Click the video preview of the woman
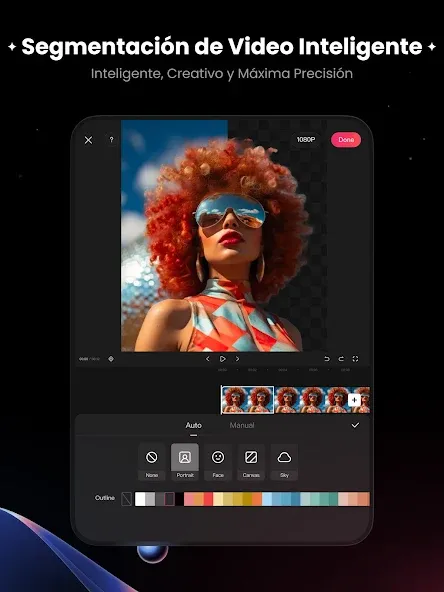444x592 pixels. [224, 236]
